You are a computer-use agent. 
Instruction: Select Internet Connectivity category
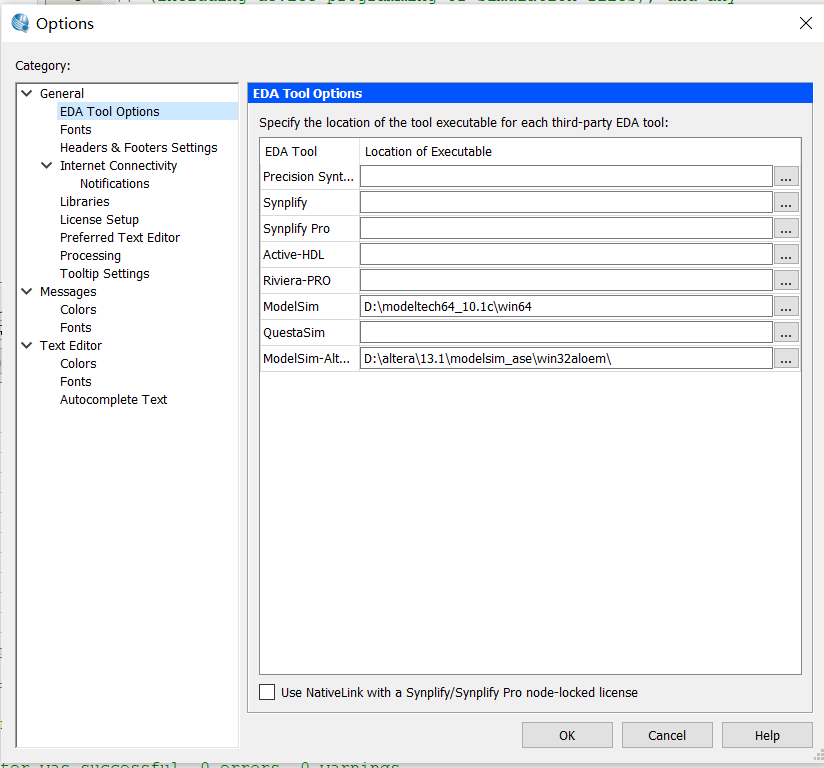pyautogui.click(x=119, y=166)
